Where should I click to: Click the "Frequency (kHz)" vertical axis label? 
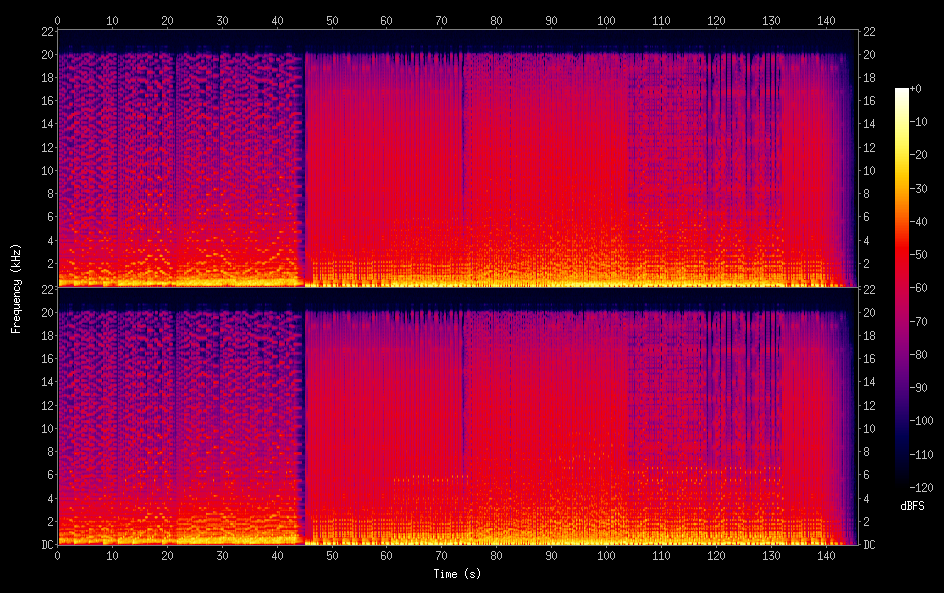16,287
